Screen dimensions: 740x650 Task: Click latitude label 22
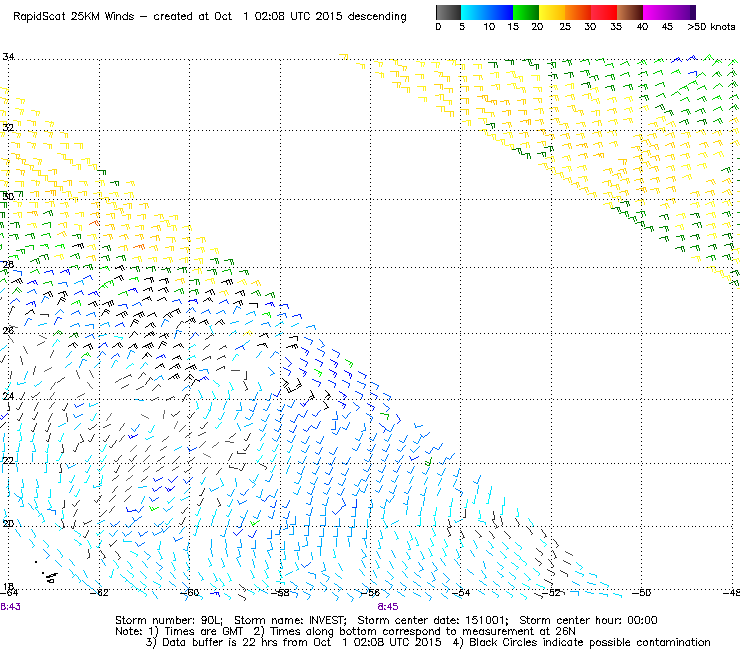pyautogui.click(x=8, y=460)
